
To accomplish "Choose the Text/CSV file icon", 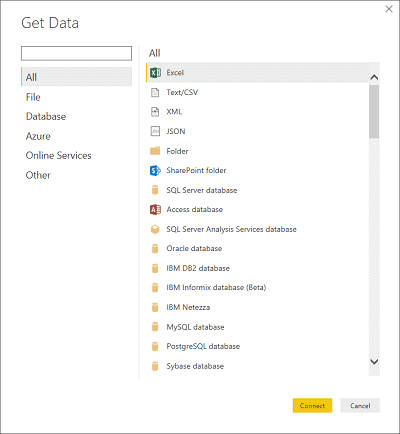I will pyautogui.click(x=155, y=92).
